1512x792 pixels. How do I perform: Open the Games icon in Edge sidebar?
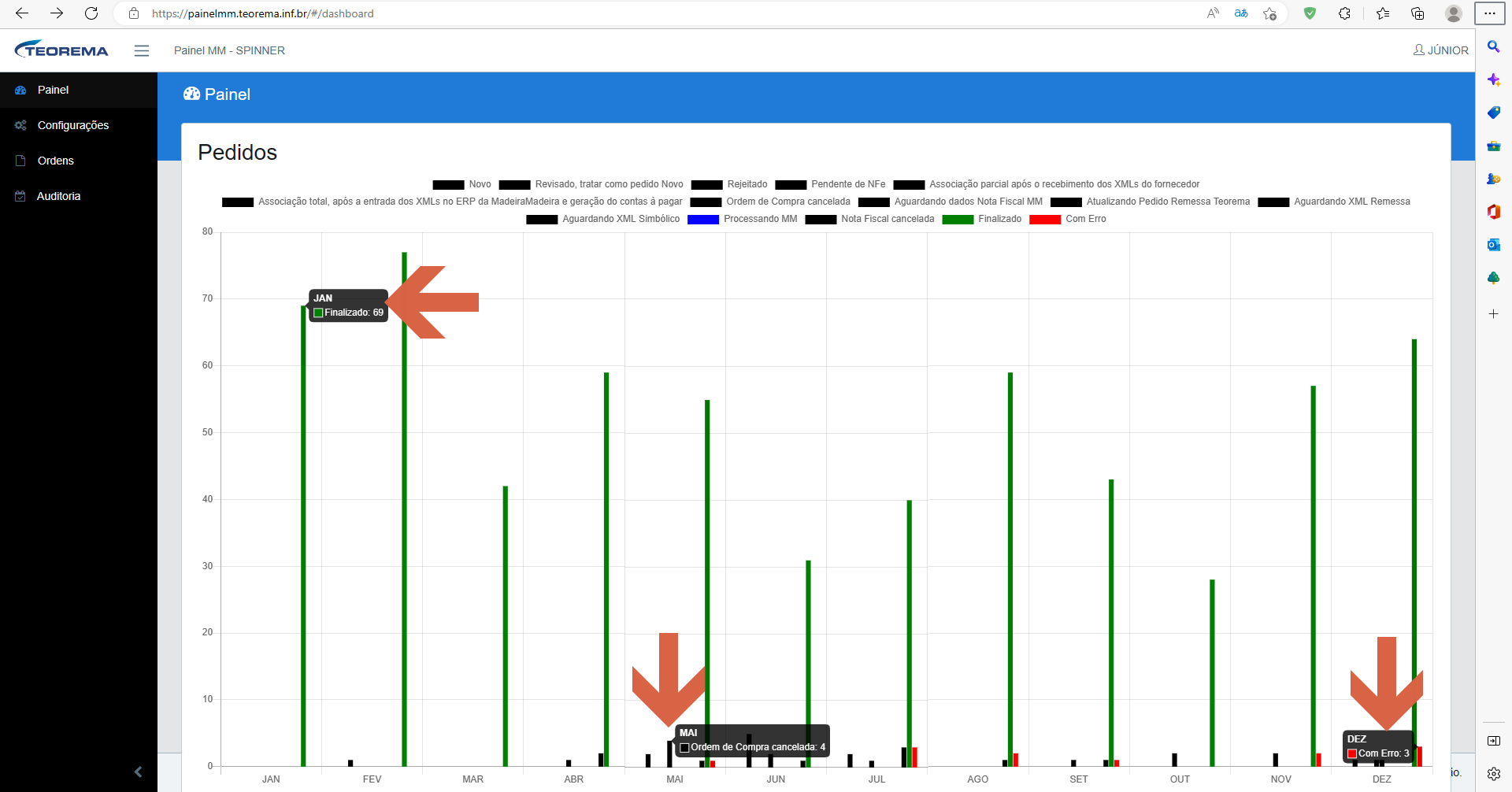coord(1493,179)
